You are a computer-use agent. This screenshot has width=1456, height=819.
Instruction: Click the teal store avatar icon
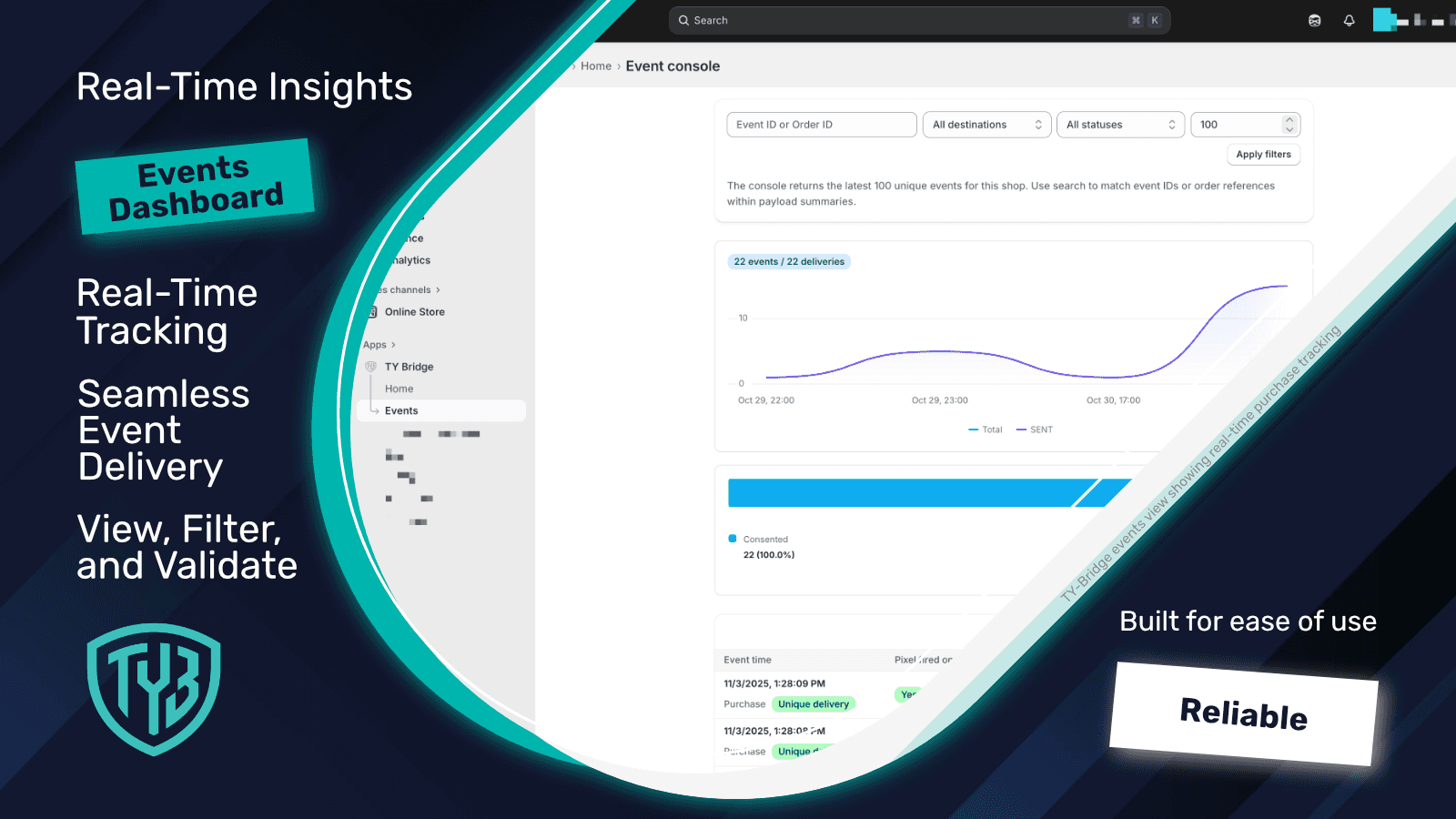coord(1384,19)
